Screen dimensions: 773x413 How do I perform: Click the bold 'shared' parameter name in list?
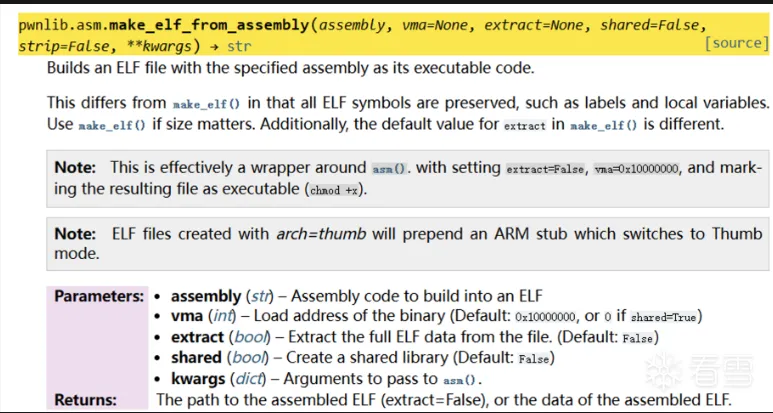[196, 358]
